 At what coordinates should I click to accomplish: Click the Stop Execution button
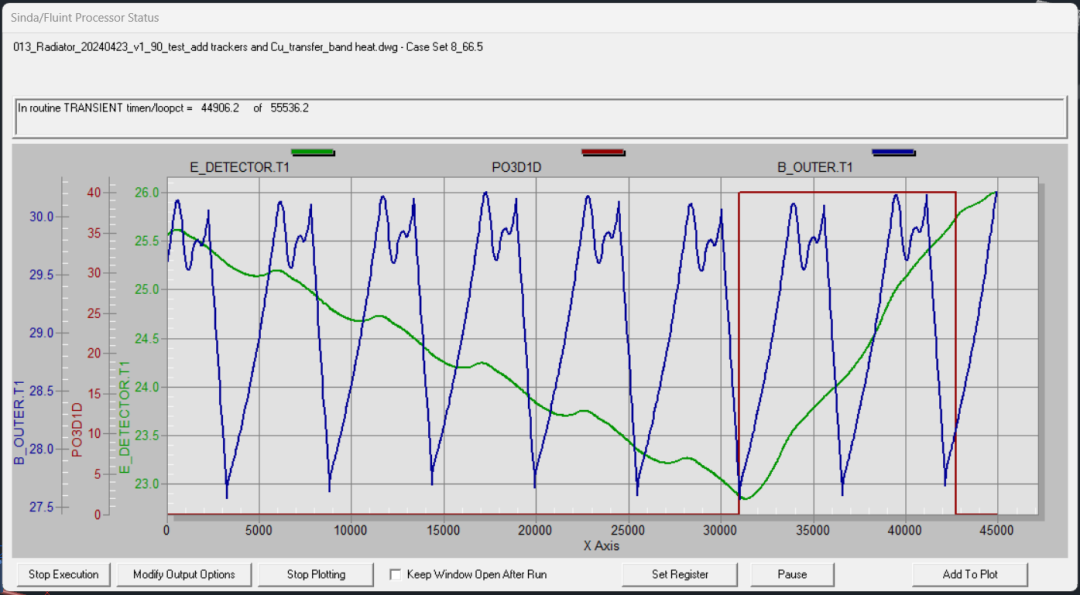click(63, 574)
